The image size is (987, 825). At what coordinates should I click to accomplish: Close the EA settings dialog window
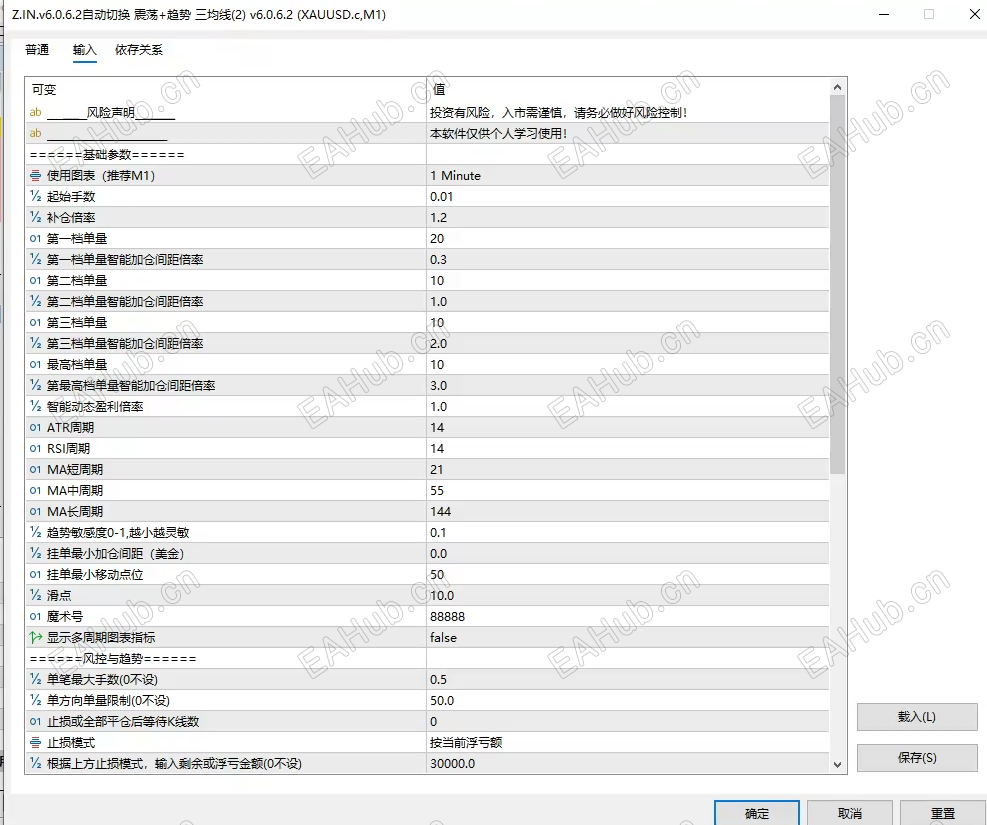point(974,14)
